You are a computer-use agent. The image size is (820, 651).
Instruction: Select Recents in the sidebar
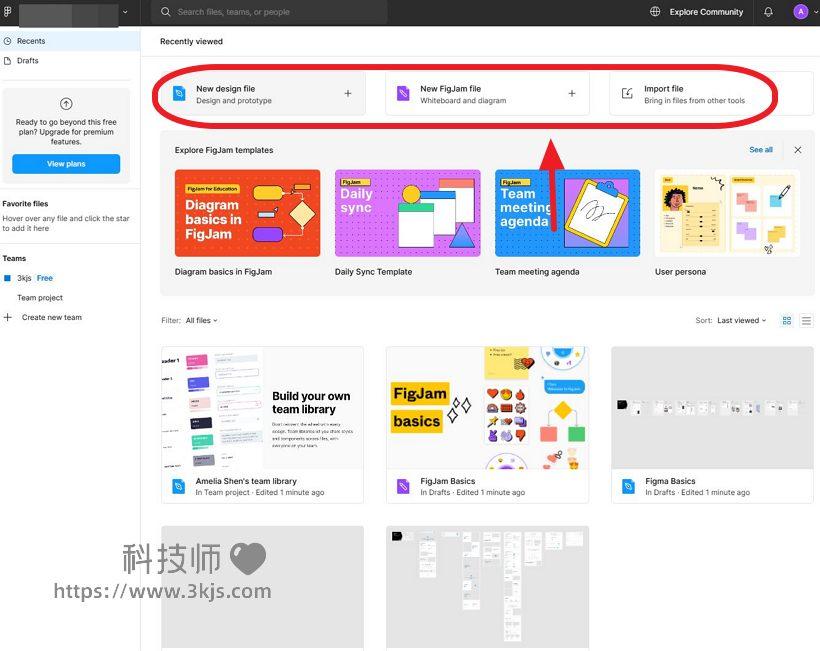click(70, 41)
